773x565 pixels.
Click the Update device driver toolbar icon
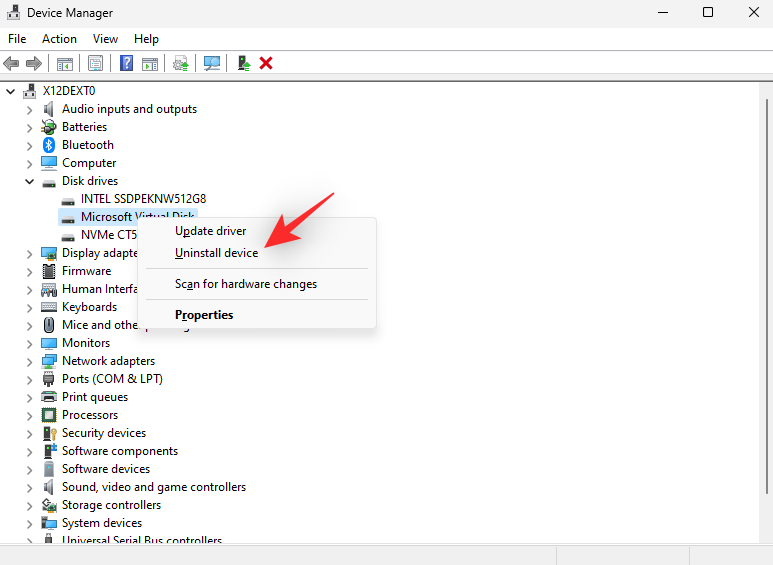coord(180,64)
